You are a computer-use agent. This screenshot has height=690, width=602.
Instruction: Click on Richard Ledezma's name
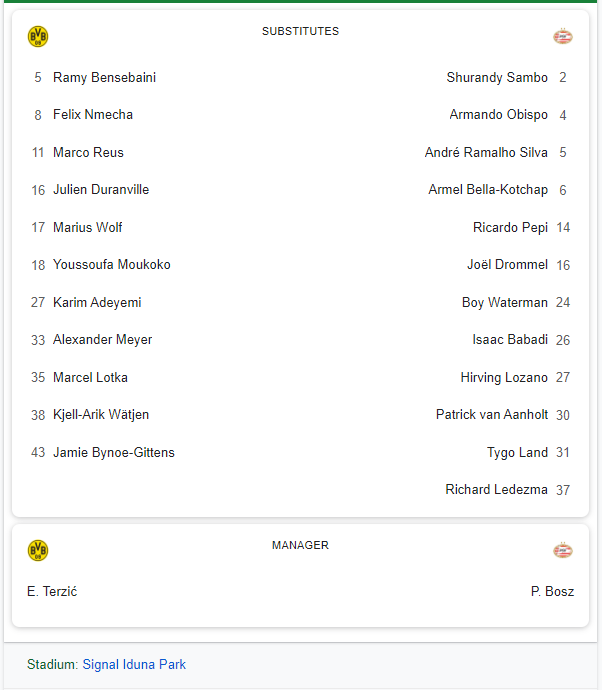tap(496, 489)
